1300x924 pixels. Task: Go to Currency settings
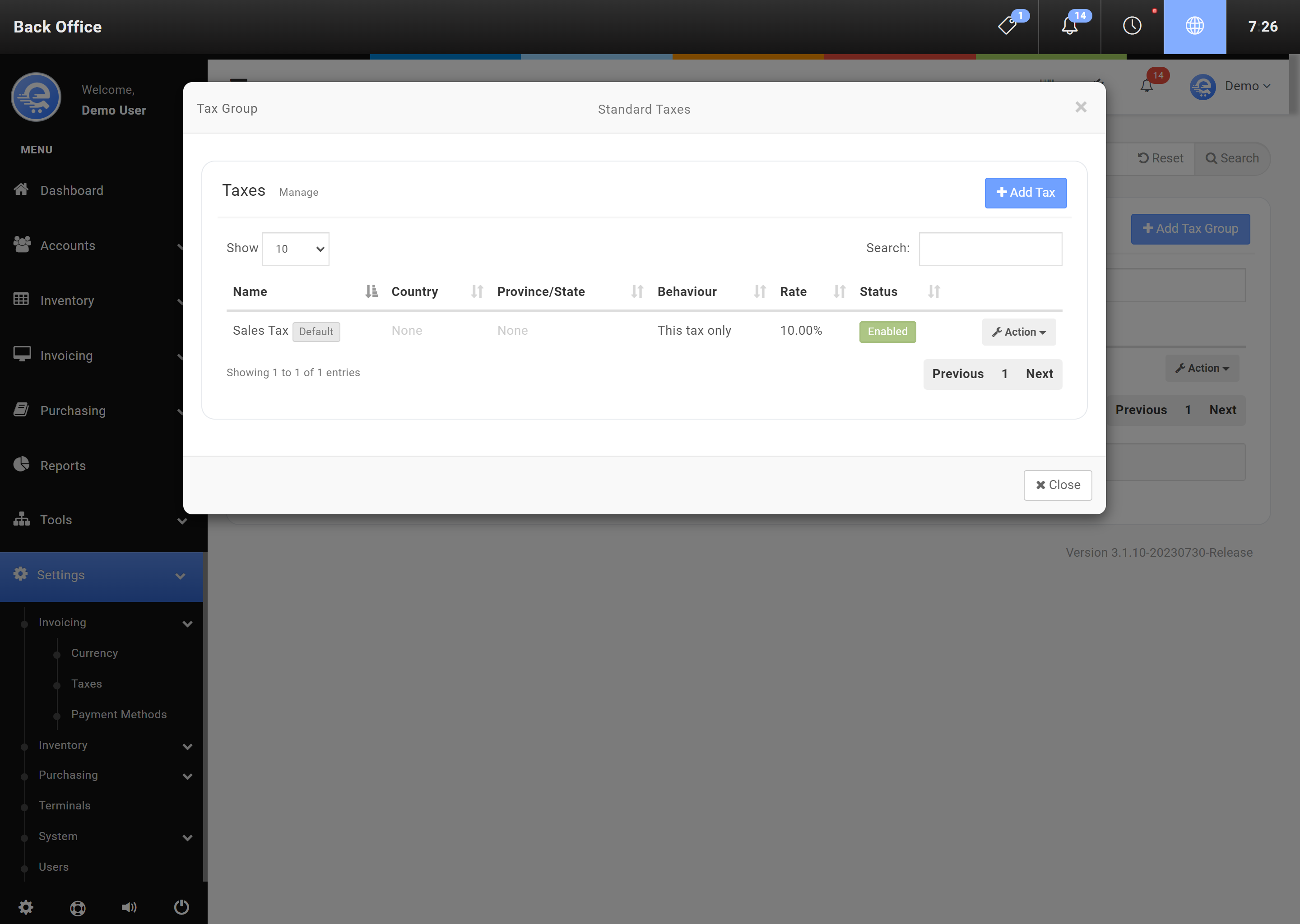click(x=94, y=652)
